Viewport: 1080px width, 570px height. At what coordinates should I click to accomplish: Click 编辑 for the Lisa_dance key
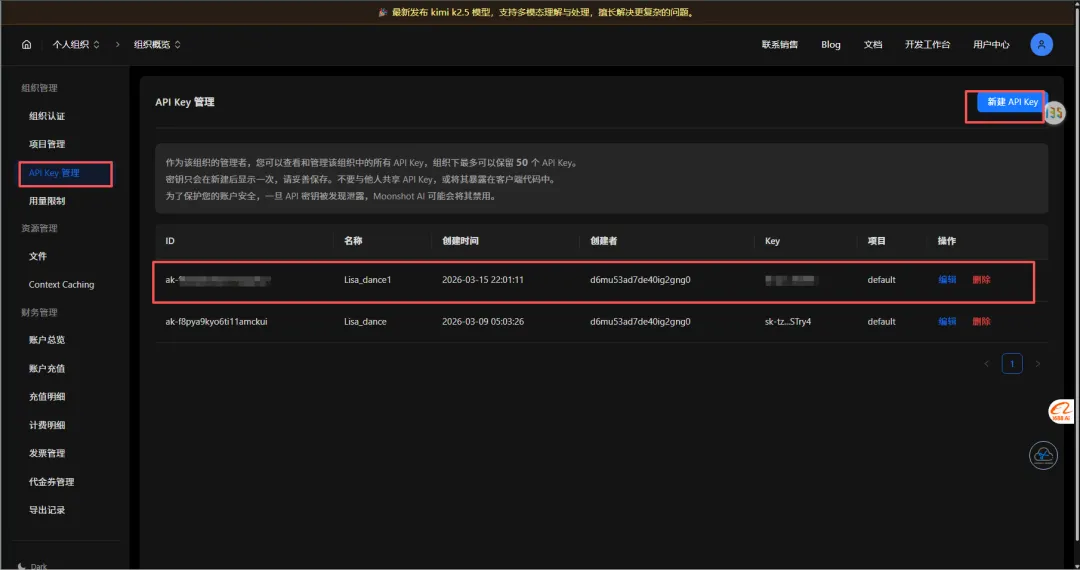click(947, 322)
